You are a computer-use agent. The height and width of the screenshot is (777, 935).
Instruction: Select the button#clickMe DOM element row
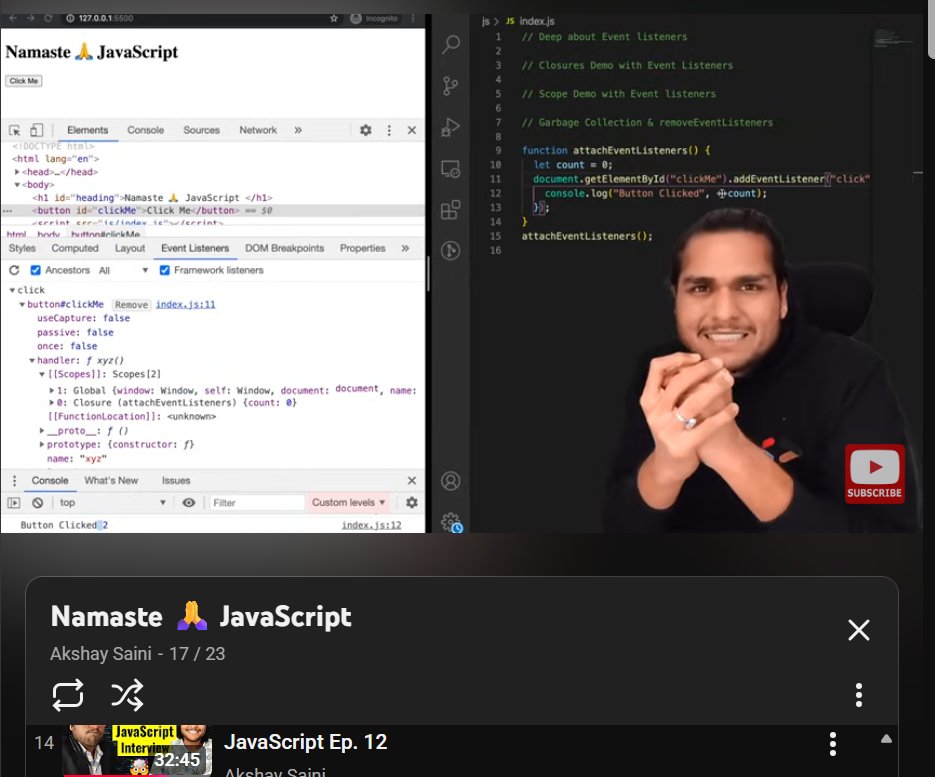click(x=213, y=210)
